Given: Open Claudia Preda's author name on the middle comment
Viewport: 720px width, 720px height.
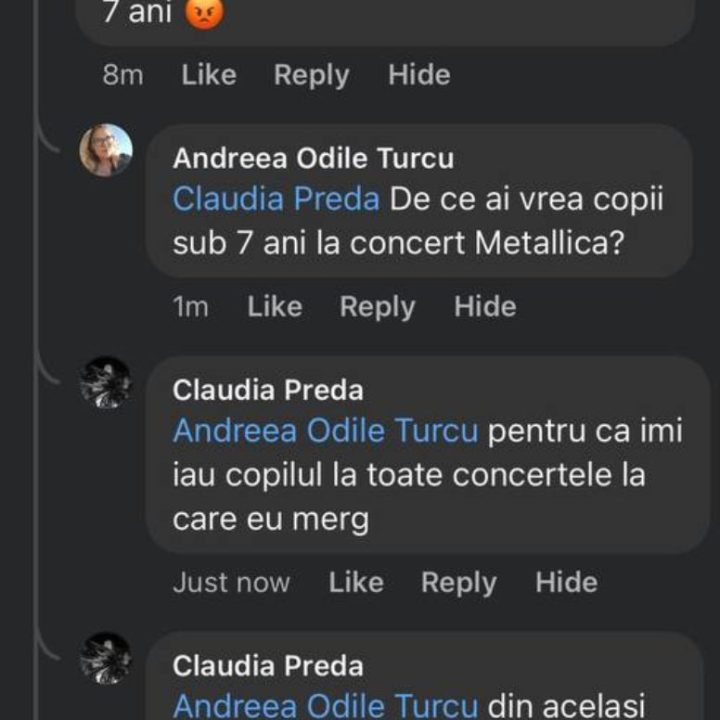Looking at the screenshot, I should click(x=268, y=390).
